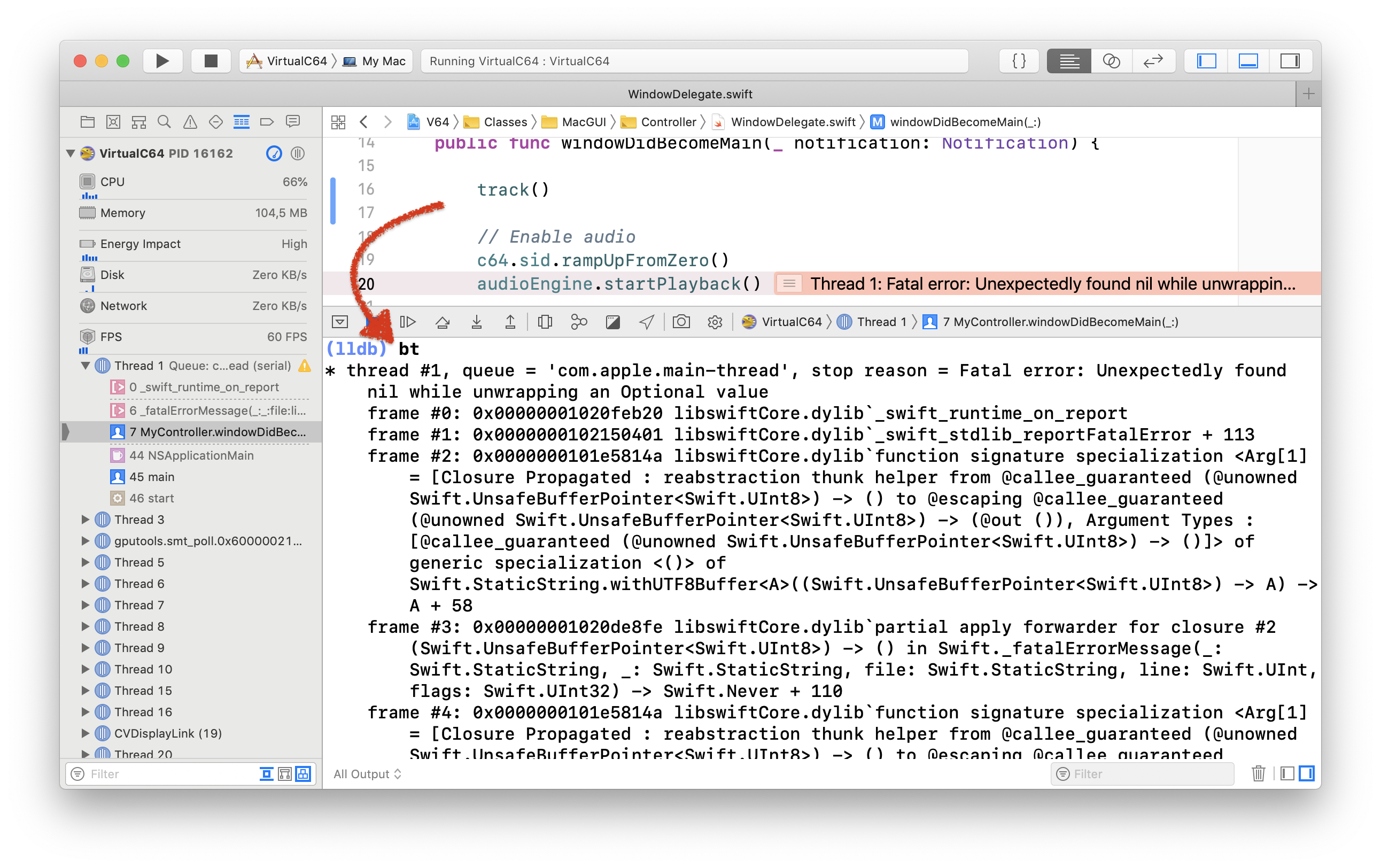Click the related items grid icon
This screenshot has height=868, width=1381.
pyautogui.click(x=338, y=122)
